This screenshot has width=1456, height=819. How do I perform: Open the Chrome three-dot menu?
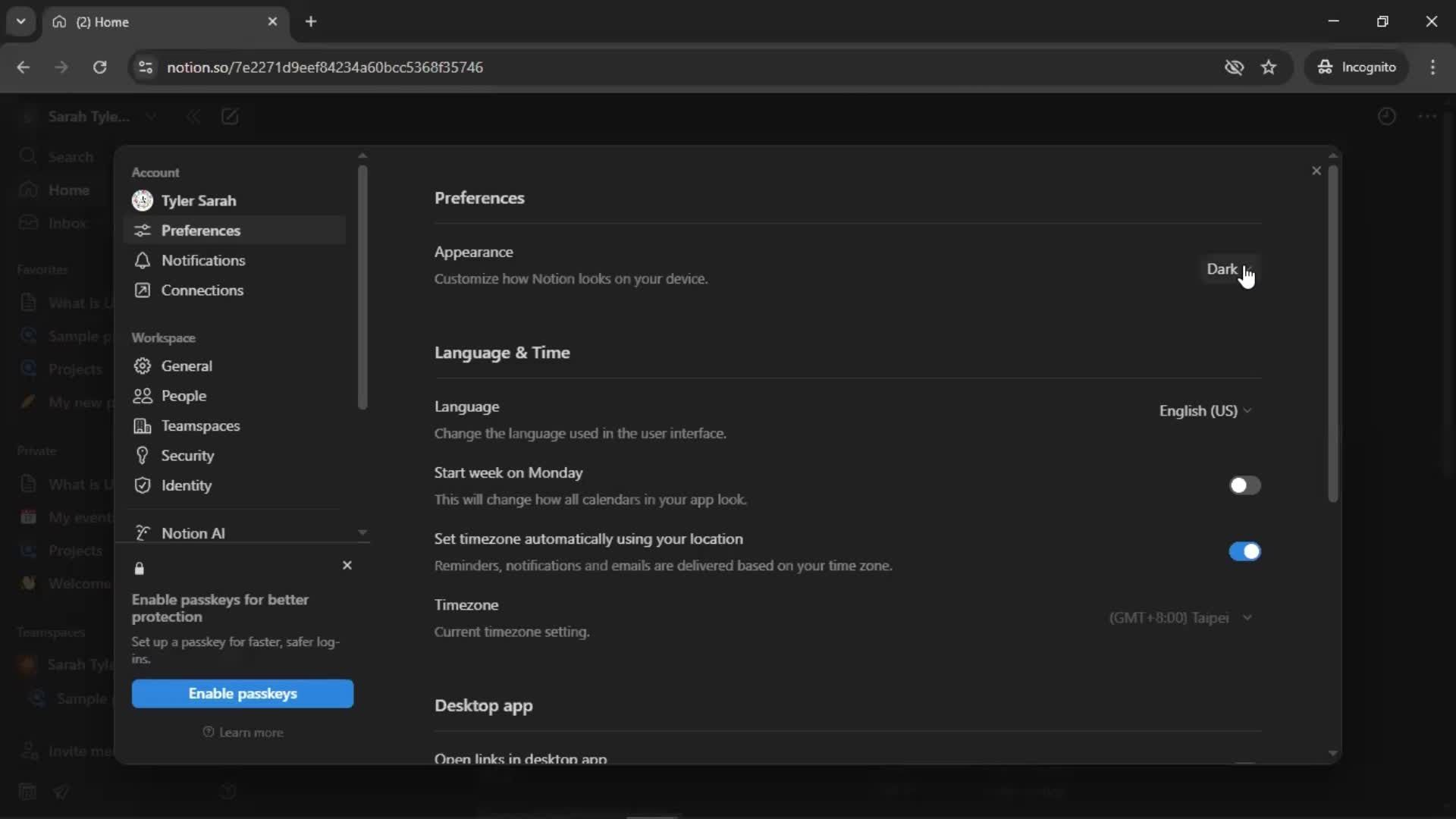tap(1432, 67)
